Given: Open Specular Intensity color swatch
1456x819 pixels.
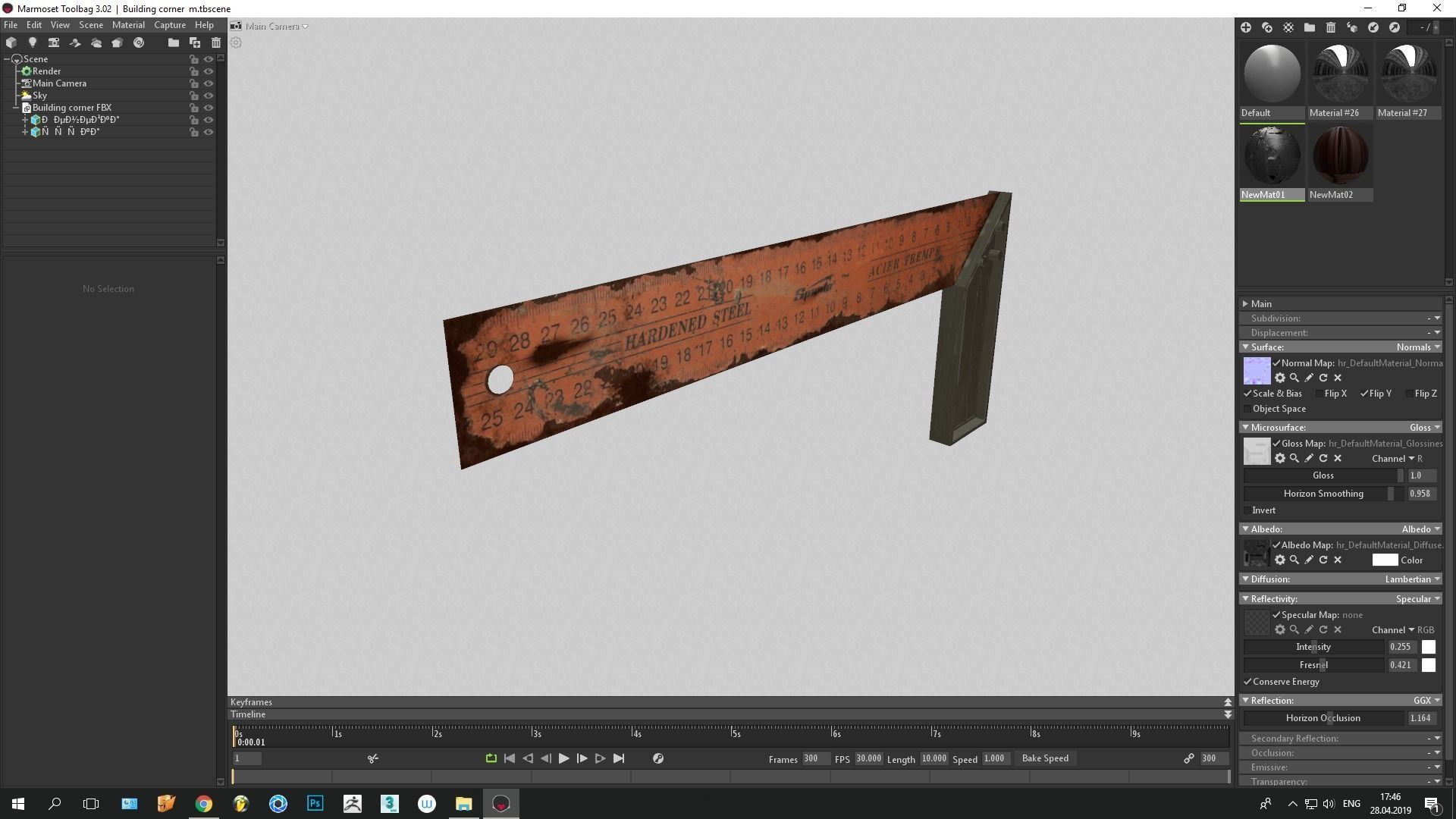Looking at the screenshot, I should (1428, 647).
